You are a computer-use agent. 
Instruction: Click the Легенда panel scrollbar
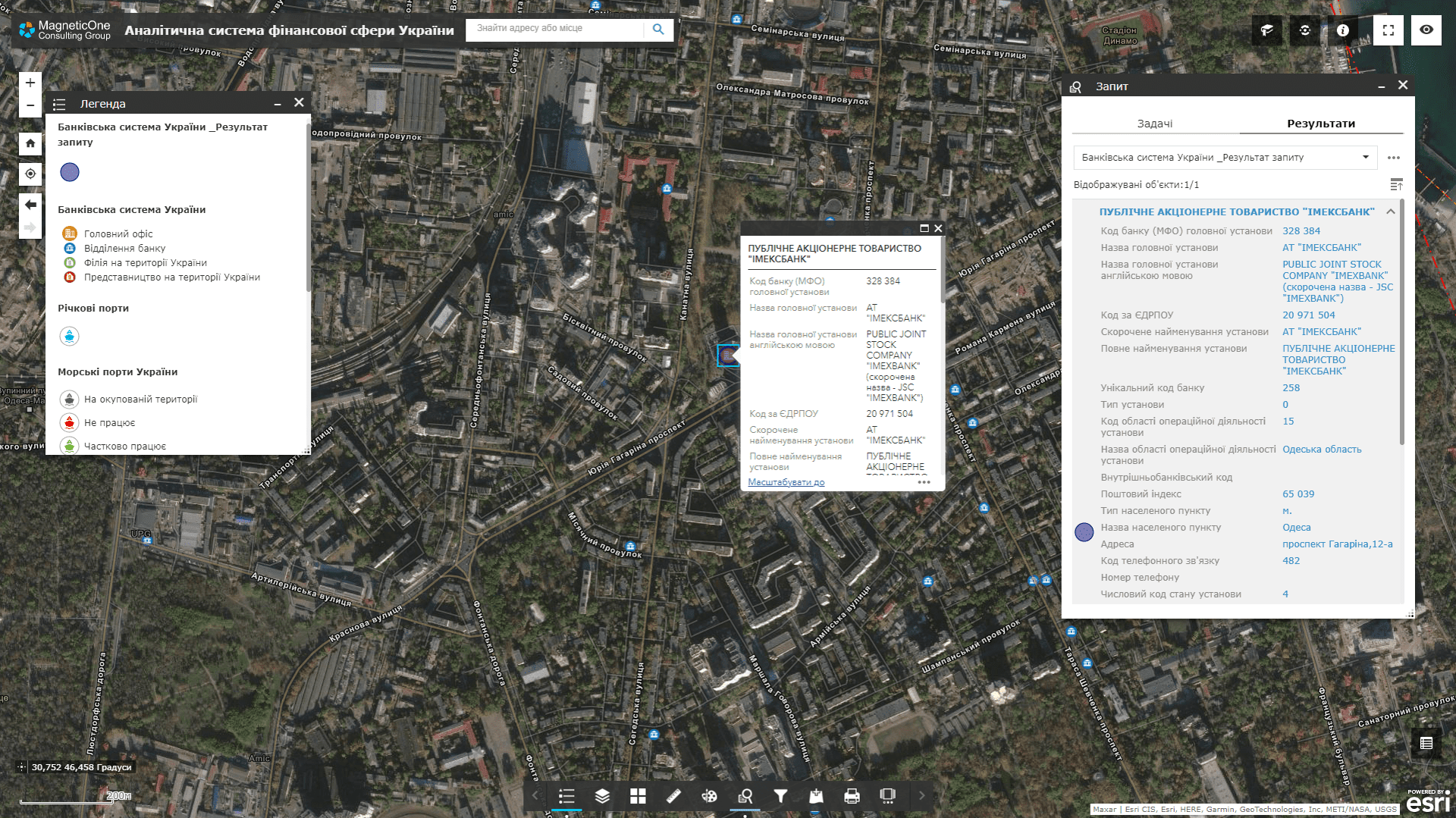[308, 206]
